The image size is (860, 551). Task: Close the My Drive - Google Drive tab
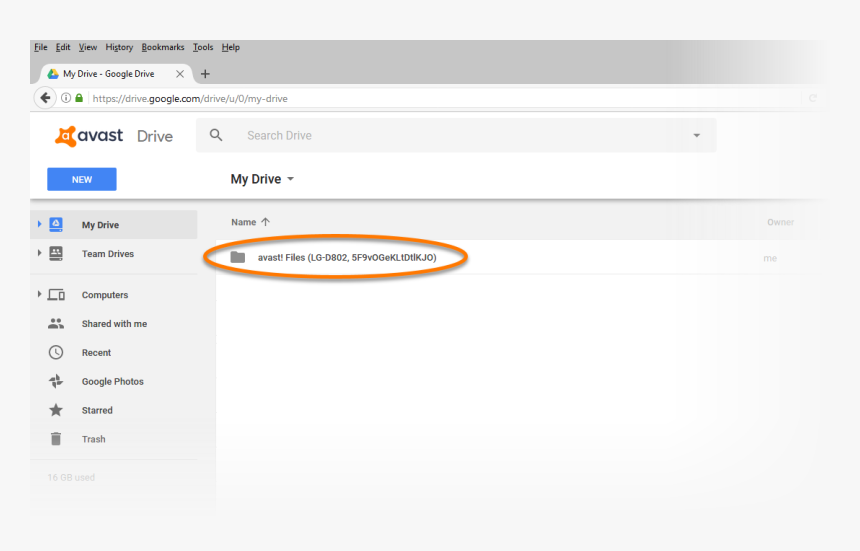tap(180, 74)
